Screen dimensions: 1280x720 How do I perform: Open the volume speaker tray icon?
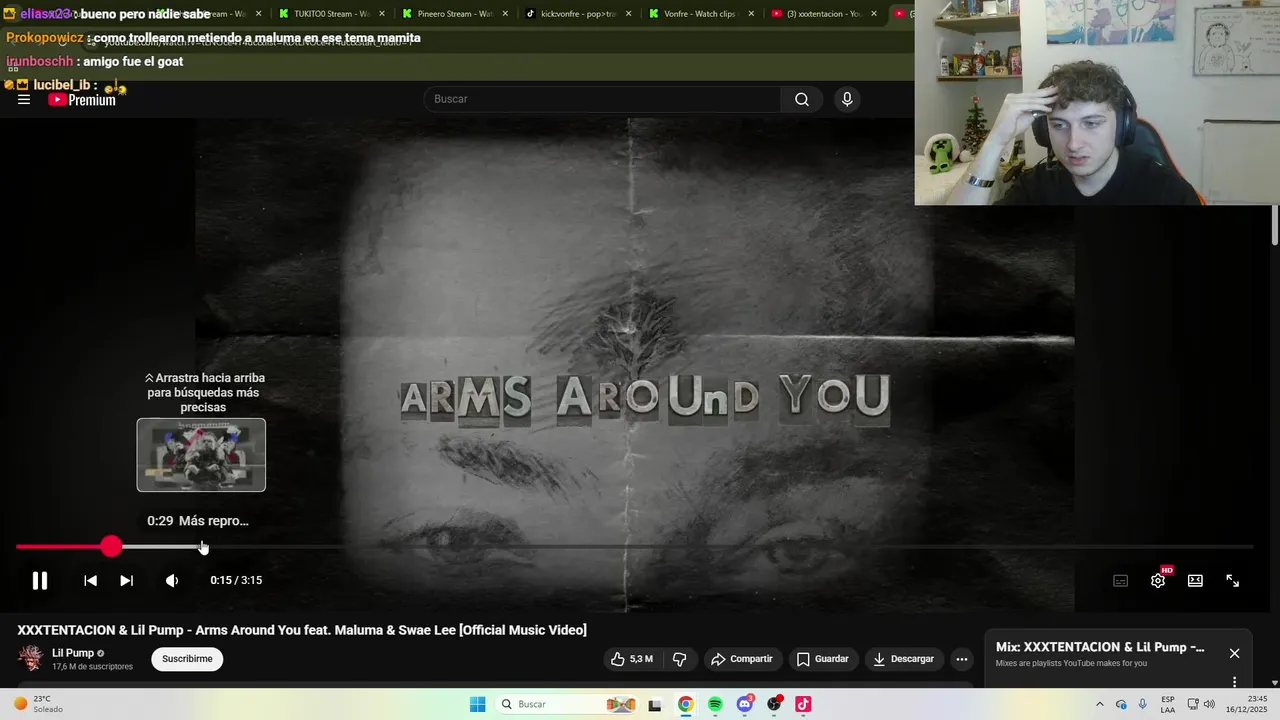pos(1209,704)
